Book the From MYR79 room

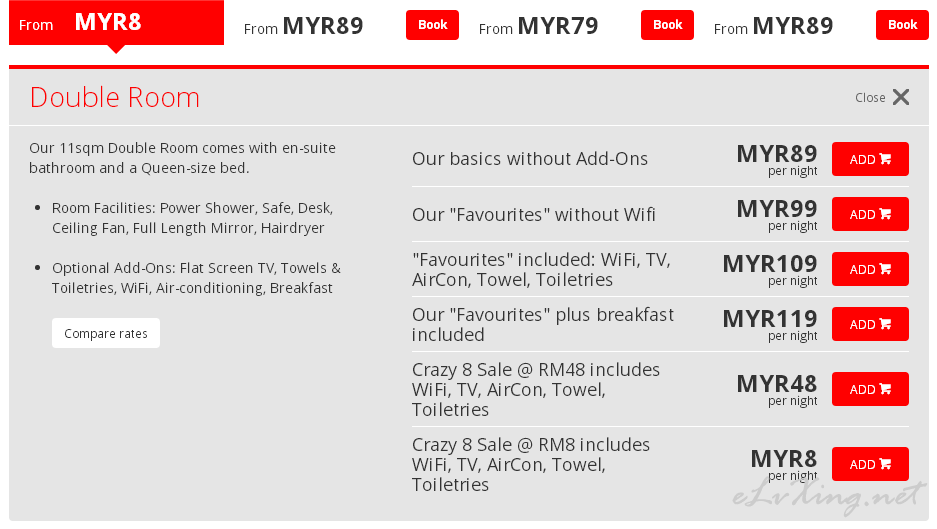pos(667,25)
